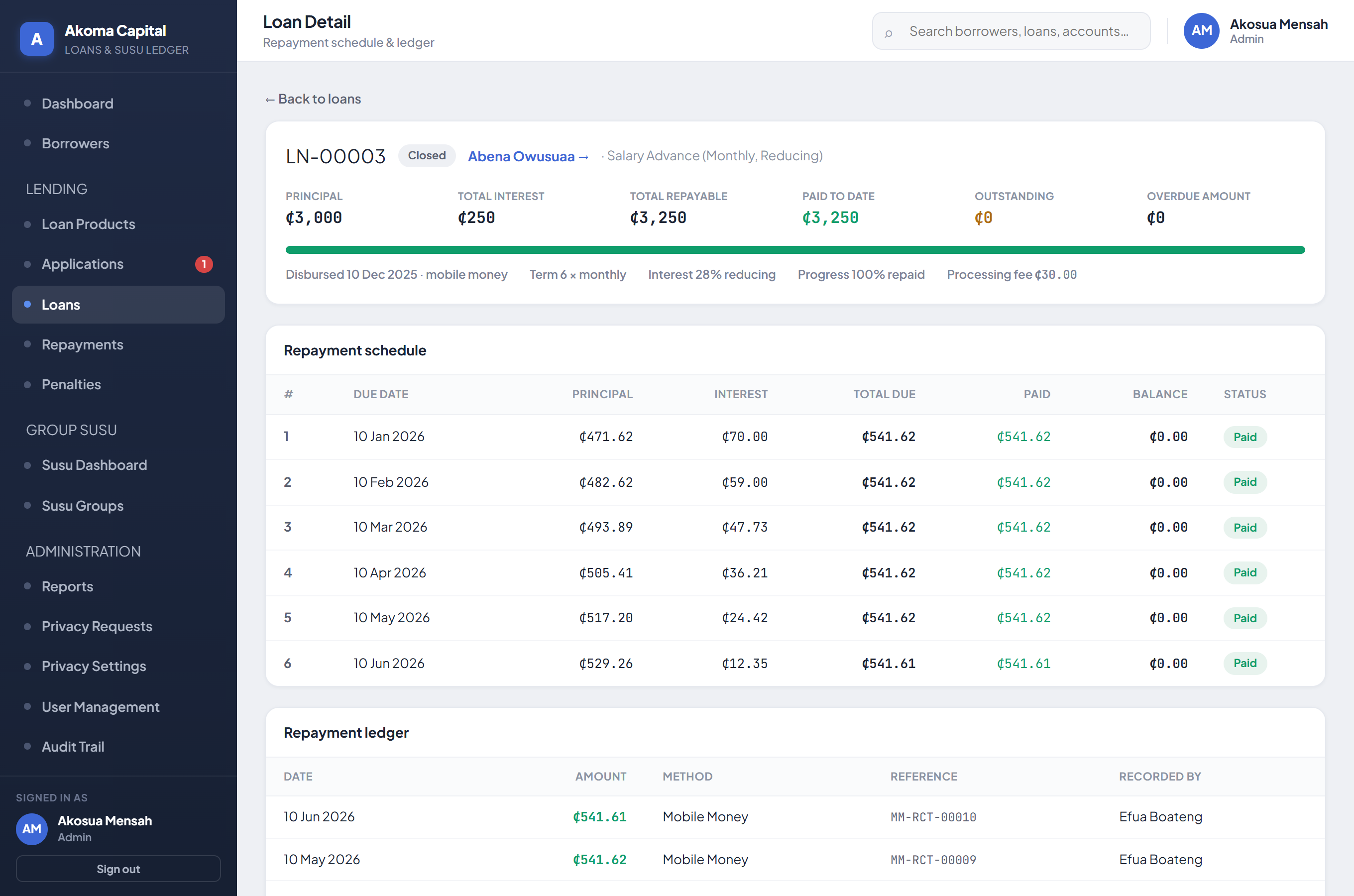Click Efua Boateng in the 10 Jun 2026 ledger row
Image resolution: width=1354 pixels, height=896 pixels.
[1160, 817]
